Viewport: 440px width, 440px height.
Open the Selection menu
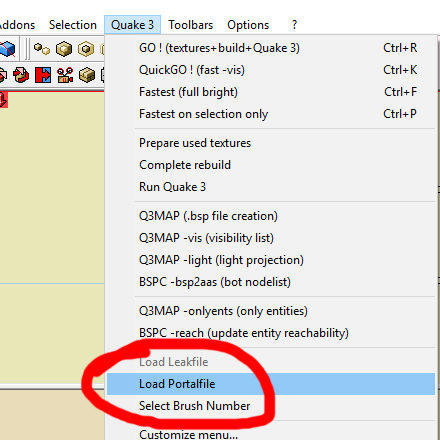[x=73, y=25]
